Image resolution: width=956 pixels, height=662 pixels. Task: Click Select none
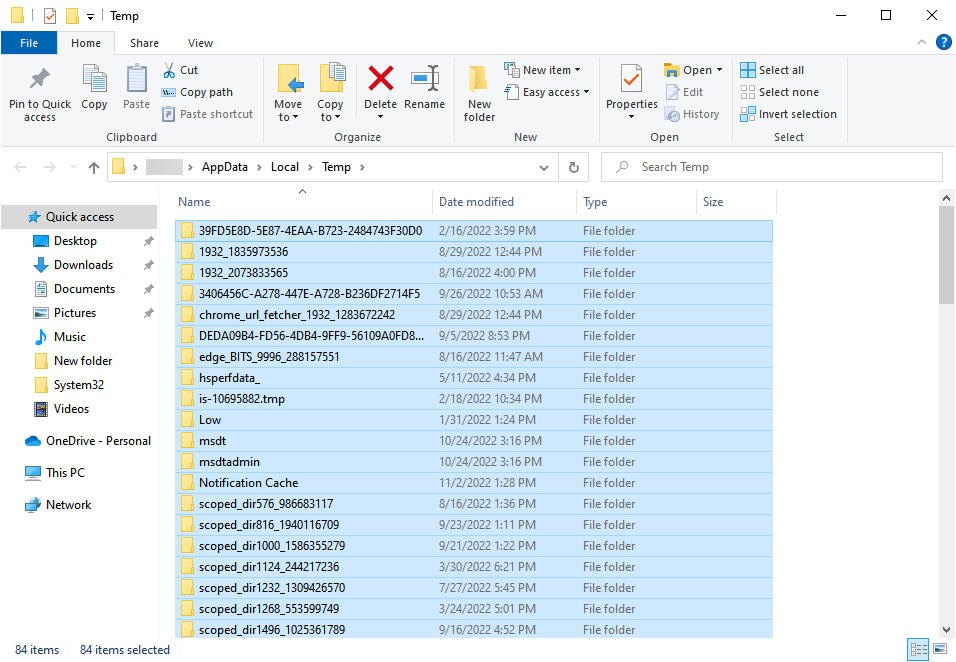[x=779, y=92]
